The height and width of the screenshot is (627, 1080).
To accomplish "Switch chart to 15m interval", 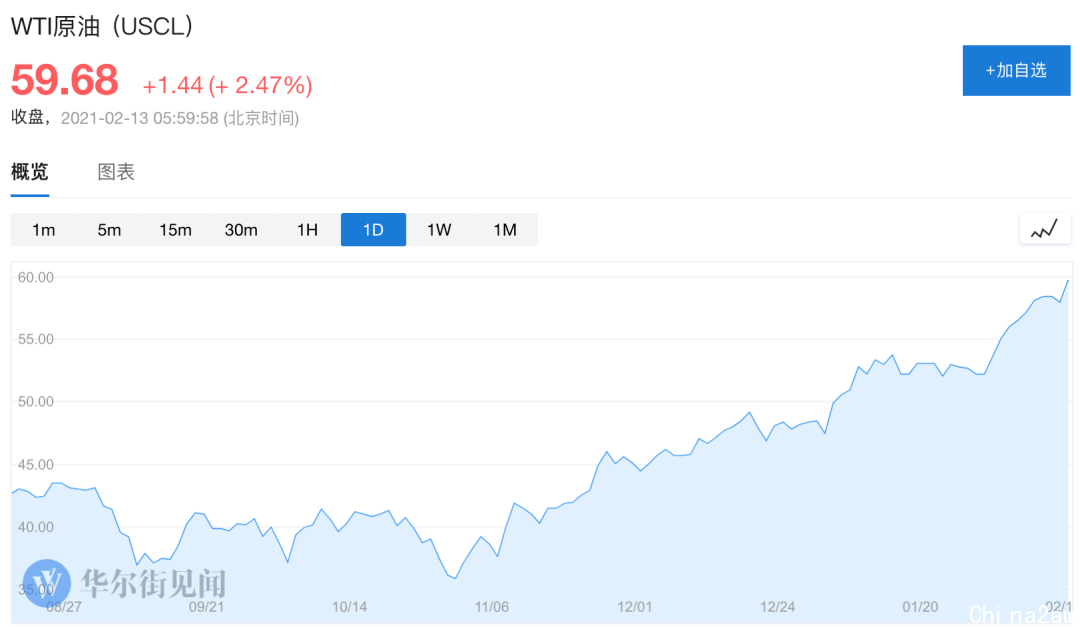I will [175, 230].
